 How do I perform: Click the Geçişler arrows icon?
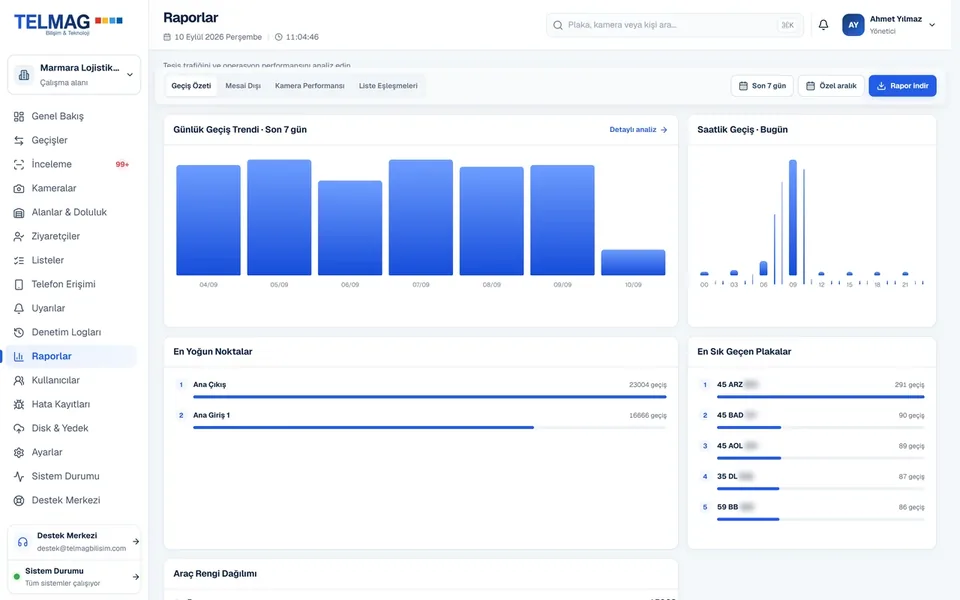pyautogui.click(x=19, y=140)
